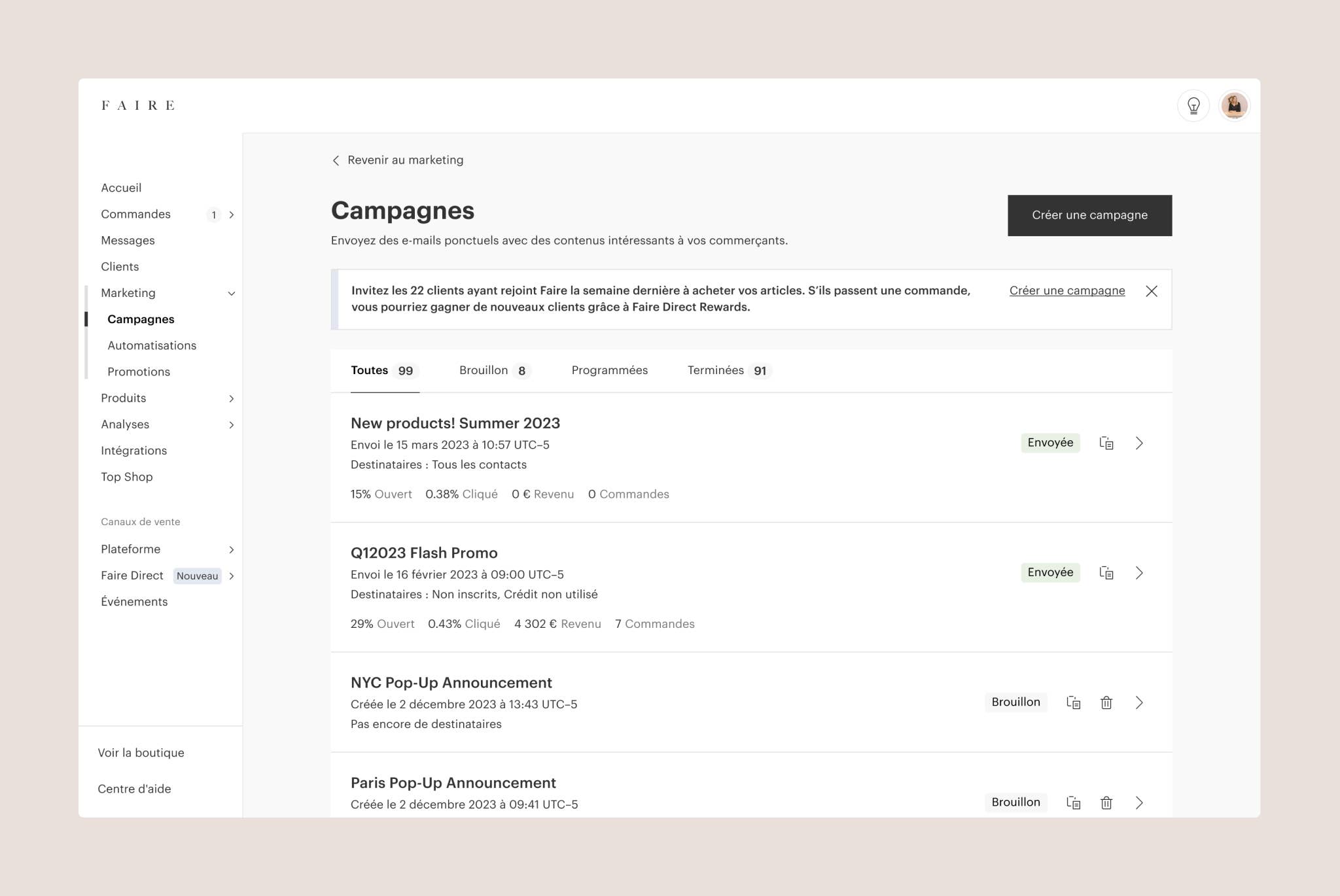Viewport: 1340px width, 896px height.
Task: Duplicate the Q12023 Flash Promo campaign
Action: coord(1106,573)
